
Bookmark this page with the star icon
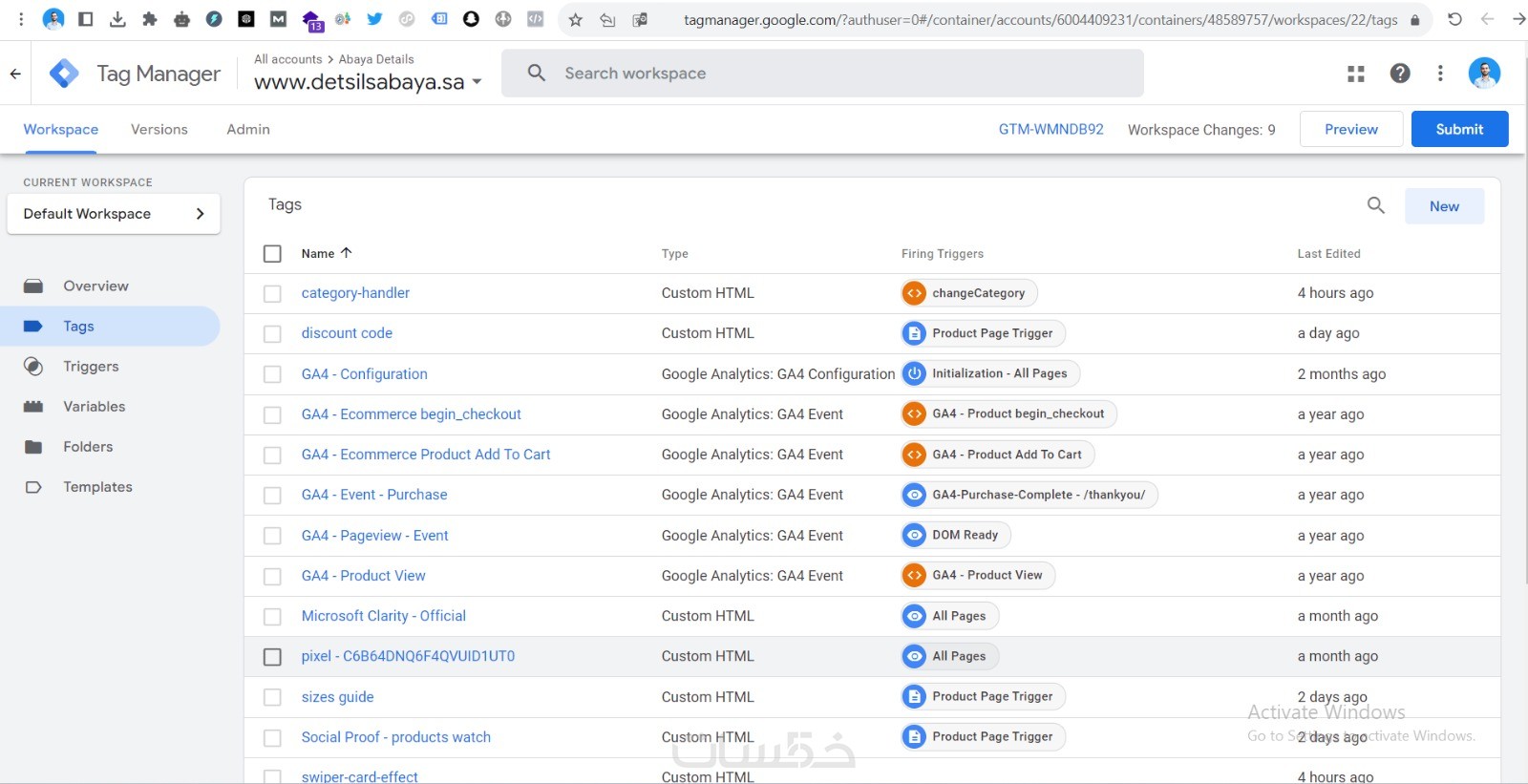tap(575, 19)
